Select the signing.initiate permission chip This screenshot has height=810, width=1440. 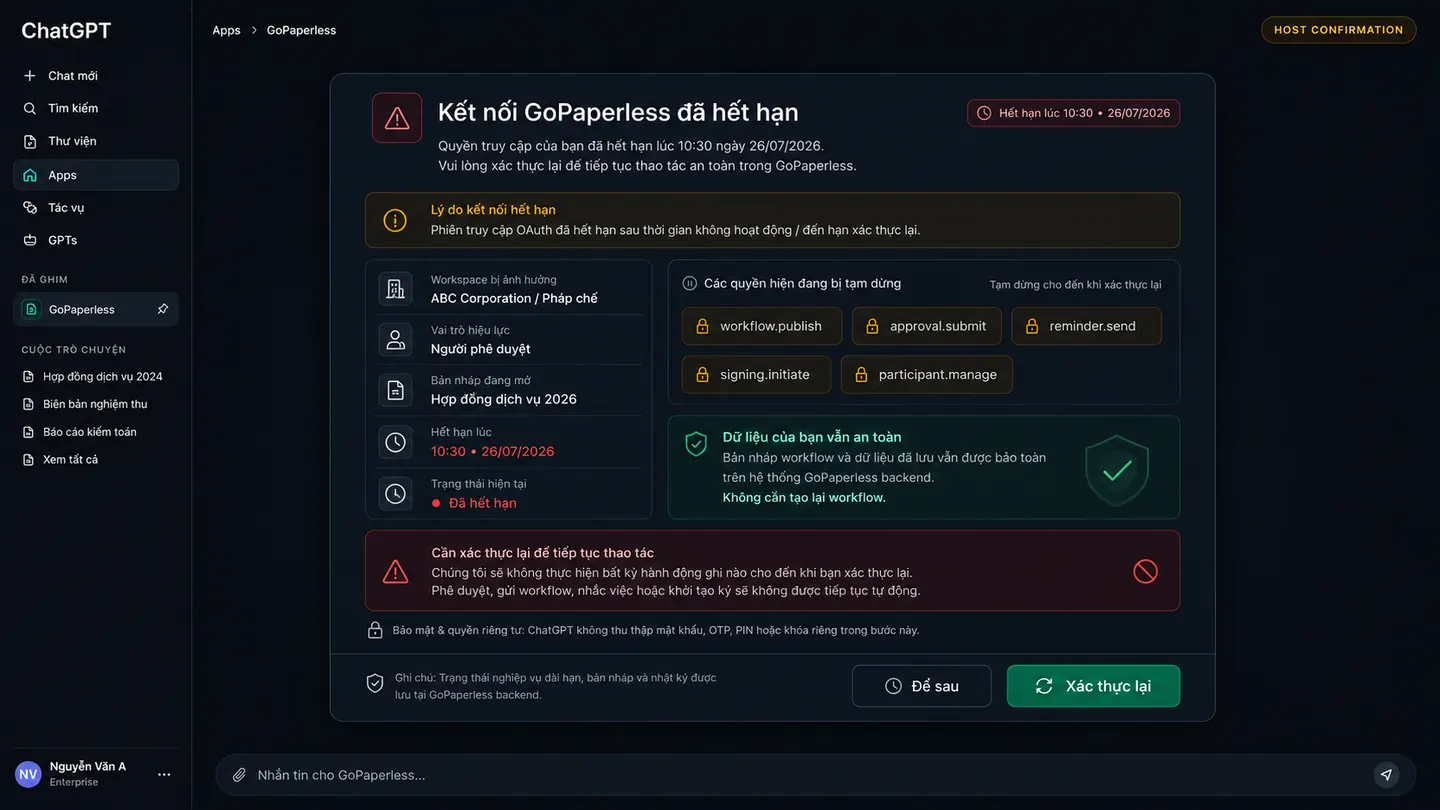click(x=756, y=374)
